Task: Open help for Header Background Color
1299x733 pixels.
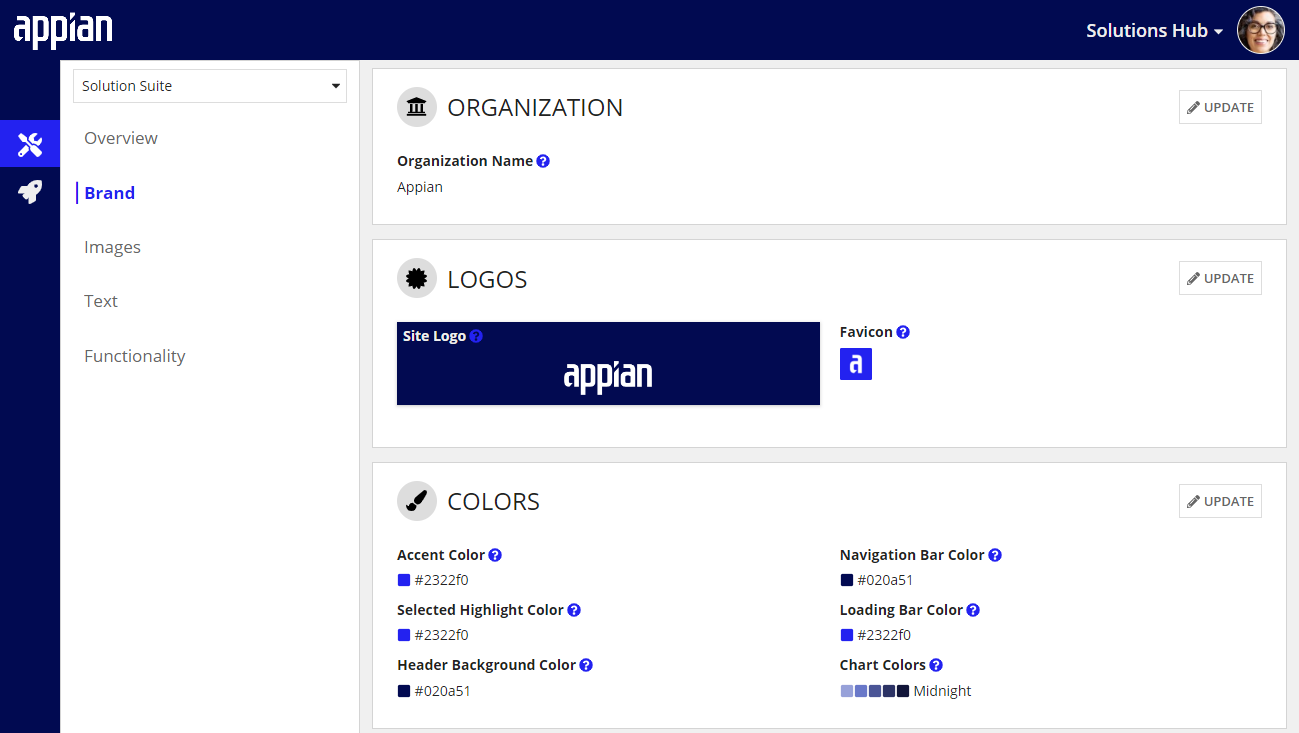Action: 586,665
